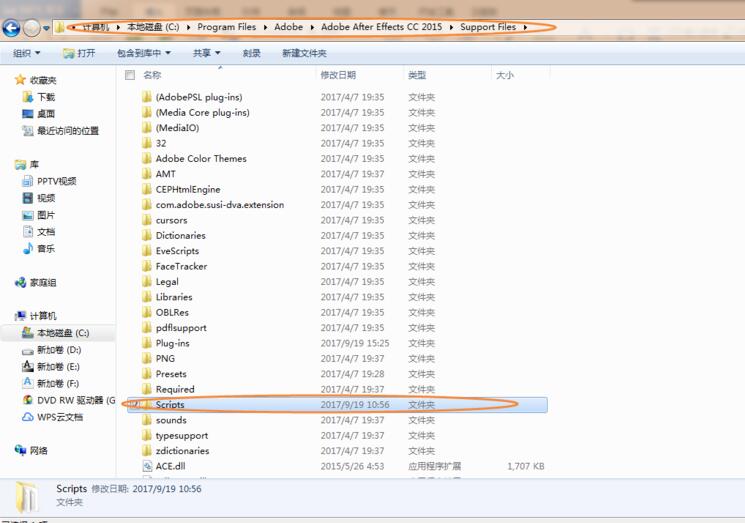Select 本地磁盘 (C:) in navigation pane
Image resolution: width=745 pixels, height=523 pixels.
click(x=63, y=333)
